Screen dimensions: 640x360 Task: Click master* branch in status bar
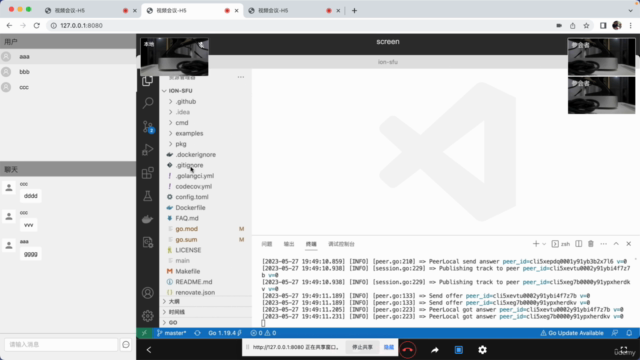171,333
